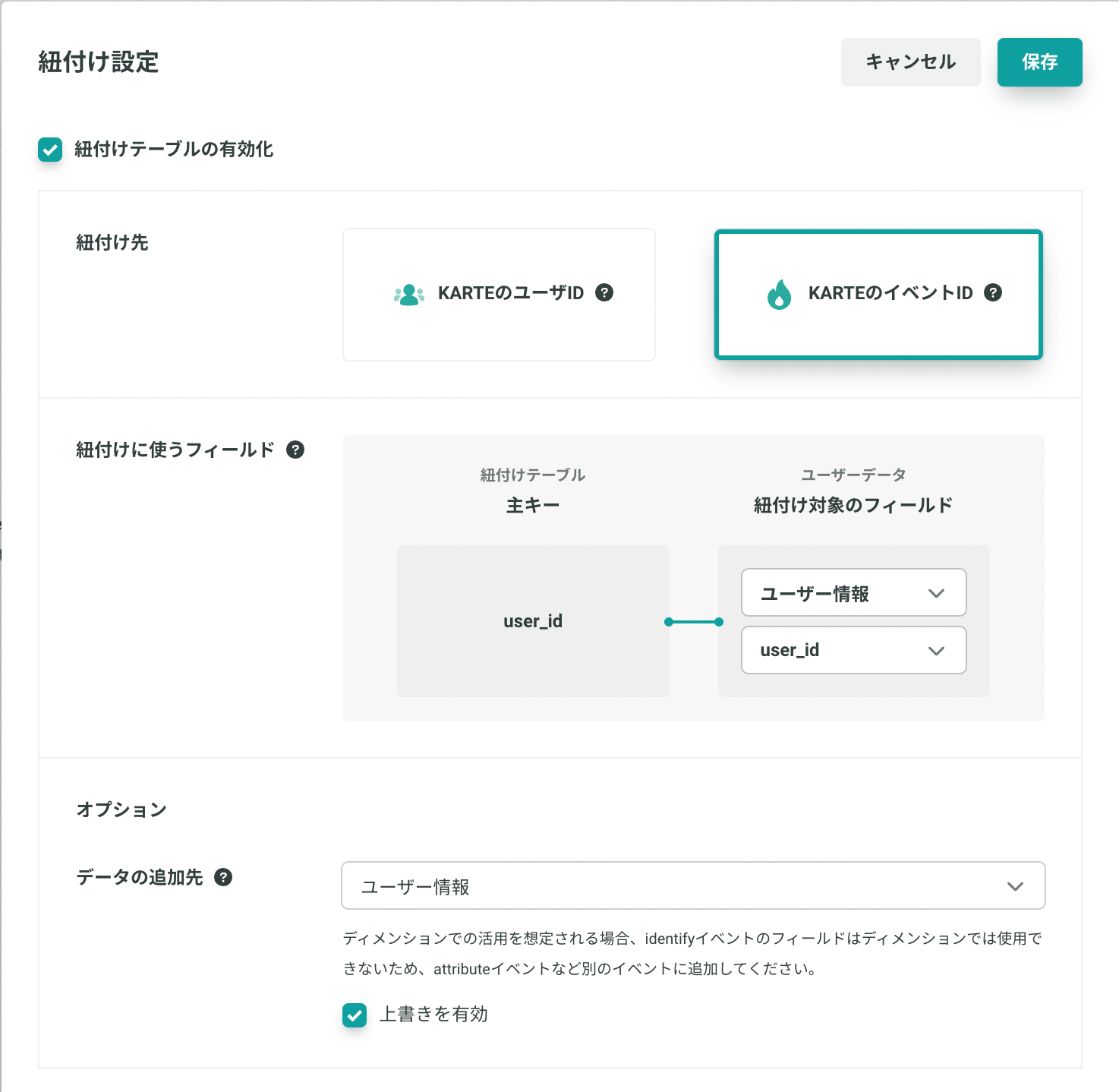Click the 紐付け設定 heading
The image size is (1119, 1092).
coord(99,62)
